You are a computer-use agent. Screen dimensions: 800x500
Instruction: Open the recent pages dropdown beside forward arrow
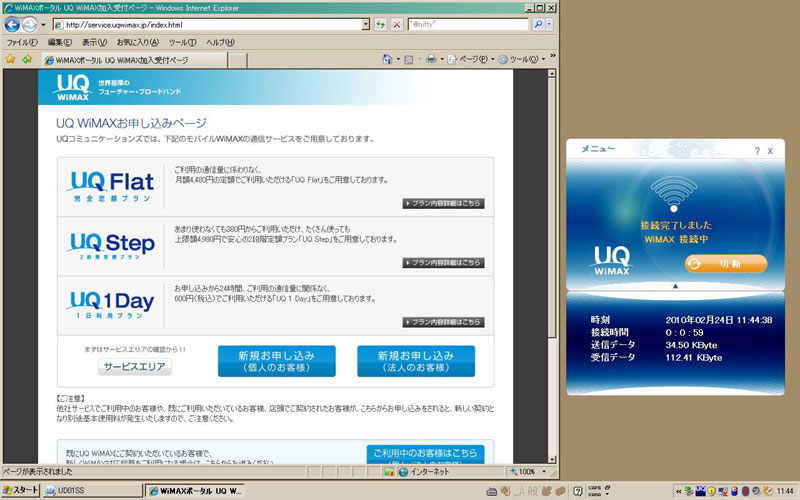43,24
